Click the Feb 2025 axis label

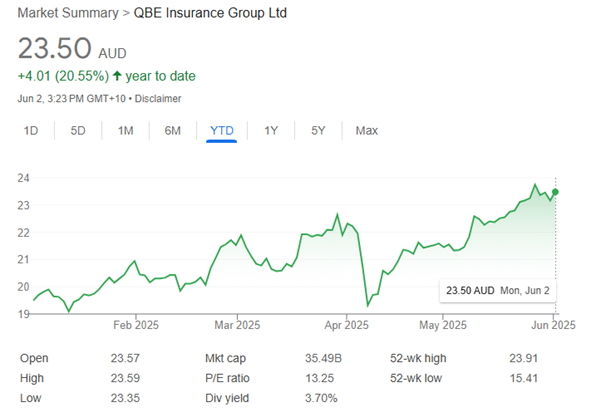click(x=137, y=325)
